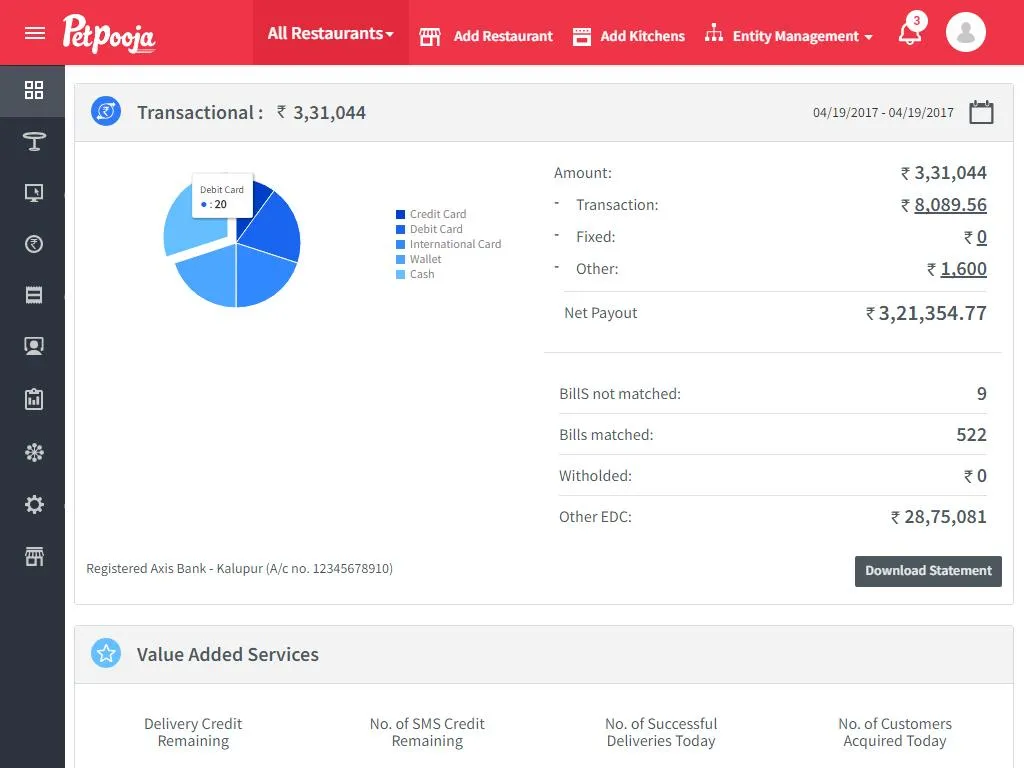Select Add Restaurant in the top bar
The height and width of the screenshot is (768, 1024).
point(486,36)
